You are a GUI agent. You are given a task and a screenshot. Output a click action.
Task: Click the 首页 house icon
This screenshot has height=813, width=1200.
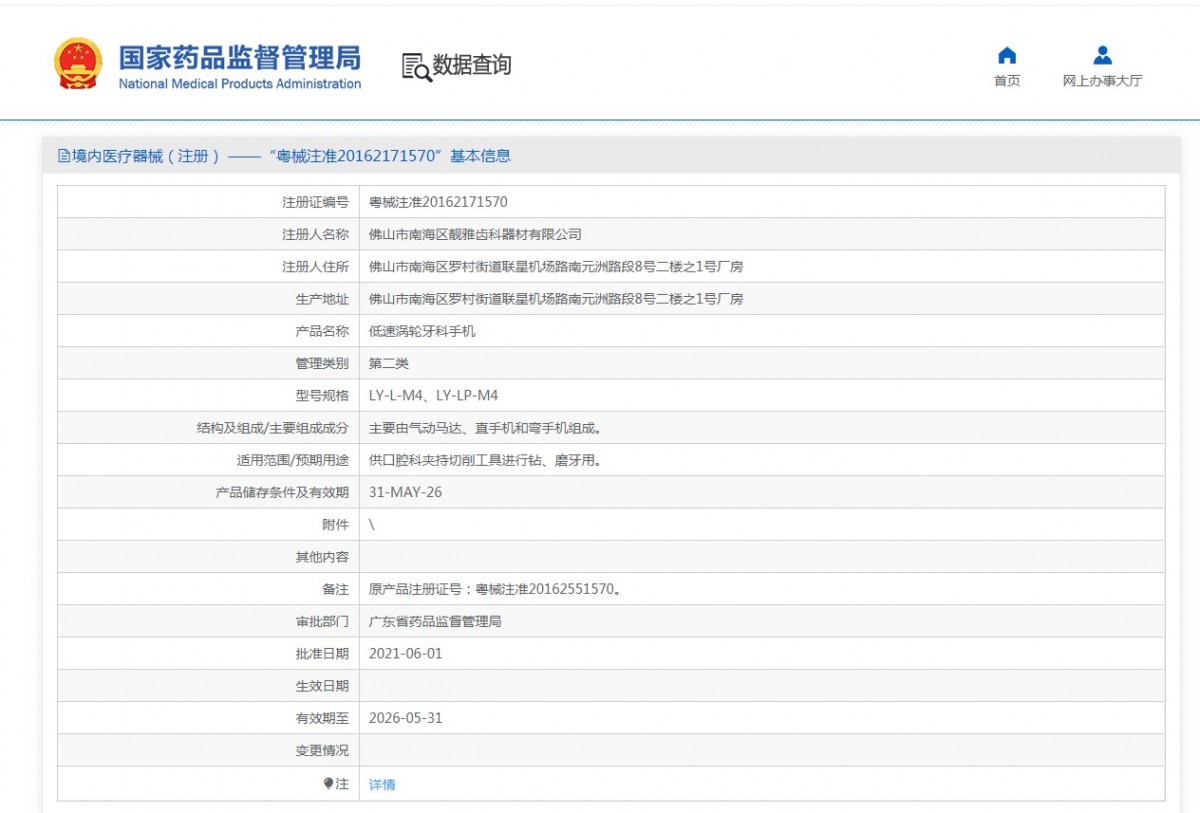pos(1007,55)
